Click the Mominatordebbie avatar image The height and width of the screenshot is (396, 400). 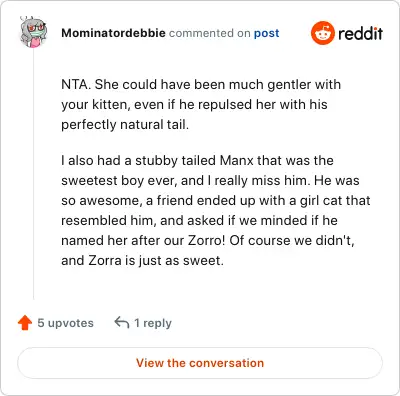[33, 33]
